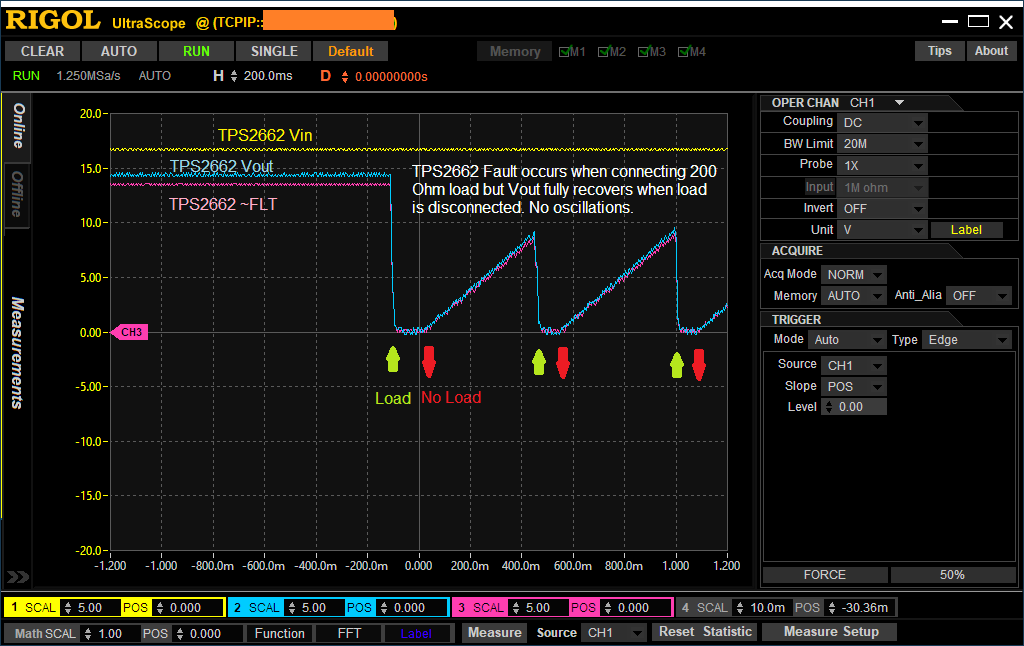Click the FORCE trigger button
Image resolution: width=1024 pixels, height=646 pixels.
(824, 575)
